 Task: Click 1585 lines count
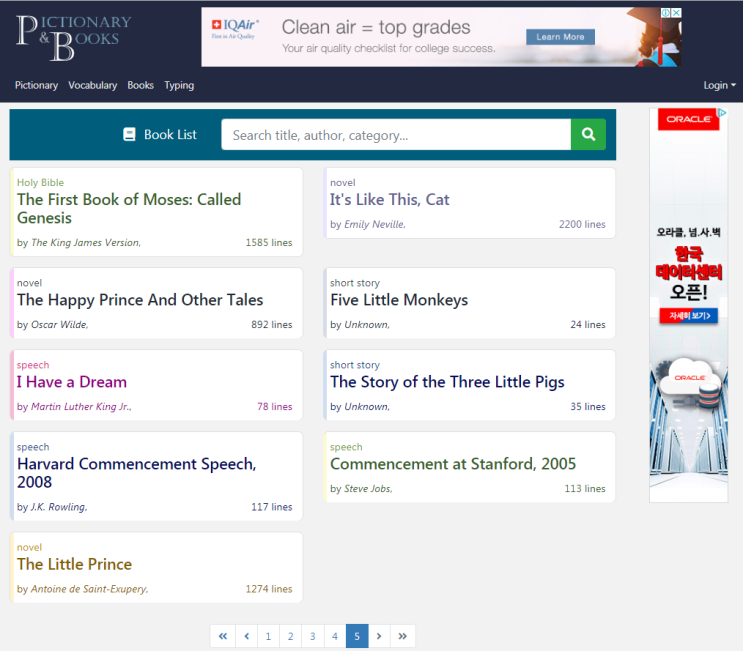[x=269, y=243]
